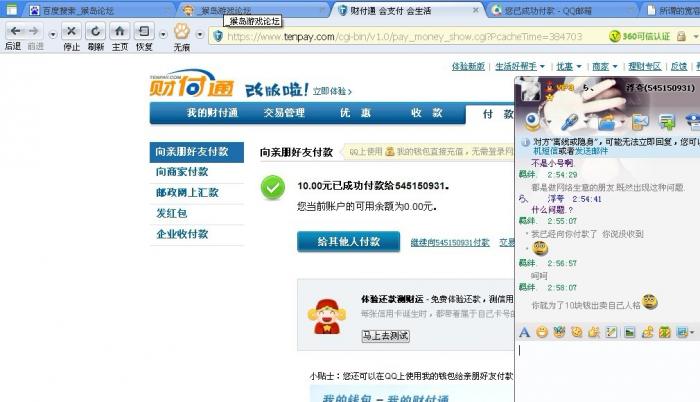Image resolution: width=700 pixels, height=402 pixels.
Task: Open 优惠 tab in blue navigation bar
Action: pyautogui.click(x=355, y=113)
